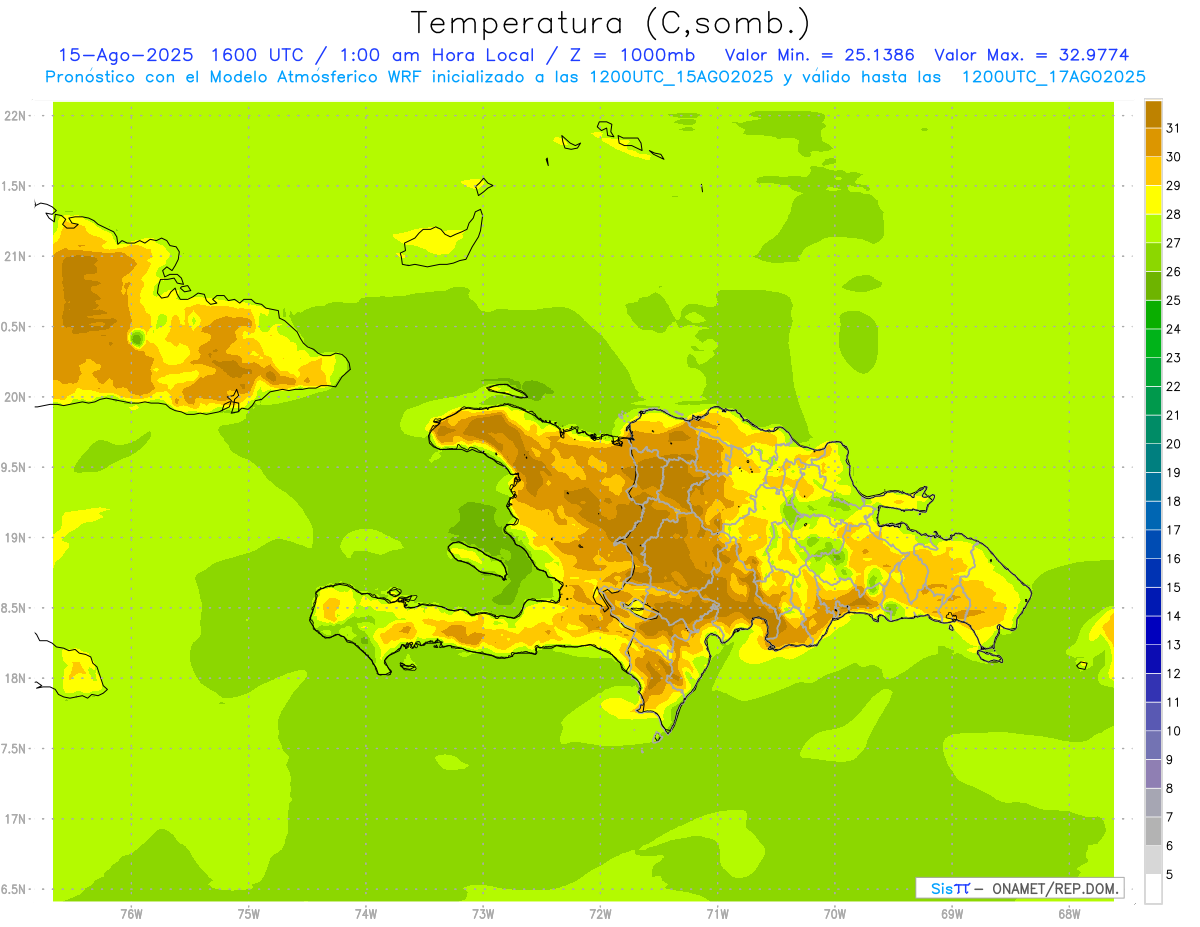Viewport: 1200px width, 927px height.
Task: Click legend value "10"
Action: [x=1174, y=731]
